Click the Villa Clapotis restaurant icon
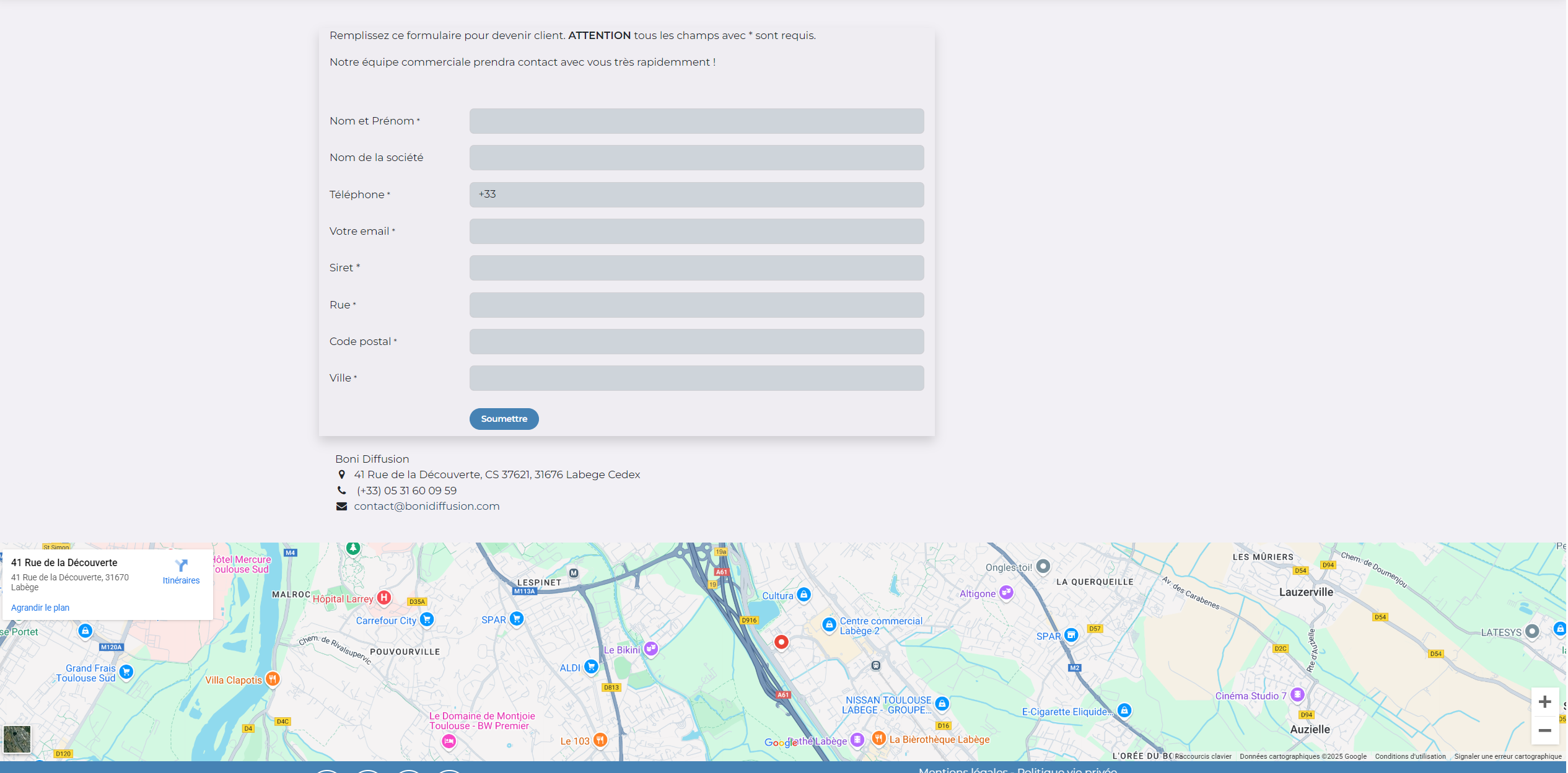 (x=272, y=679)
